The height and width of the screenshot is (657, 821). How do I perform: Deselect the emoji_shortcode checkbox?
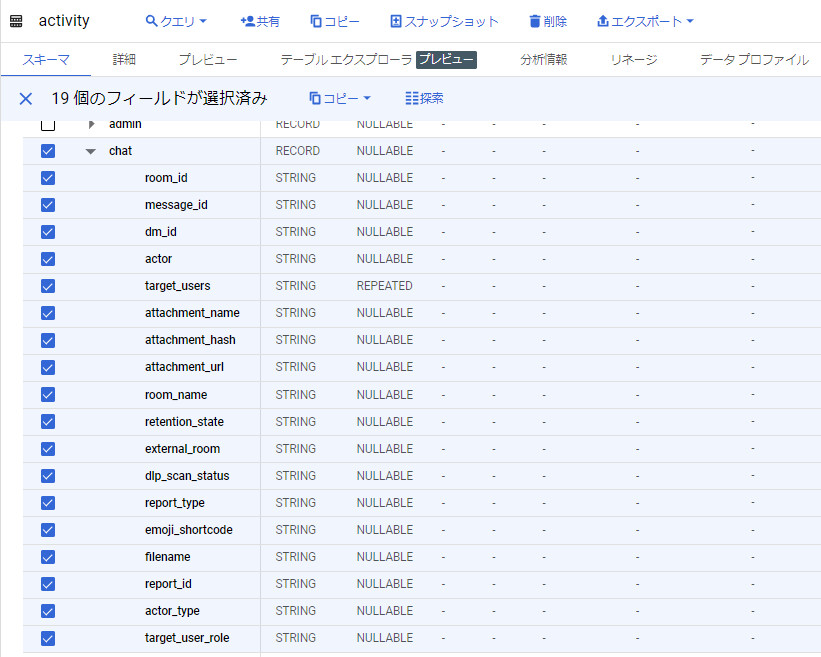[x=48, y=530]
